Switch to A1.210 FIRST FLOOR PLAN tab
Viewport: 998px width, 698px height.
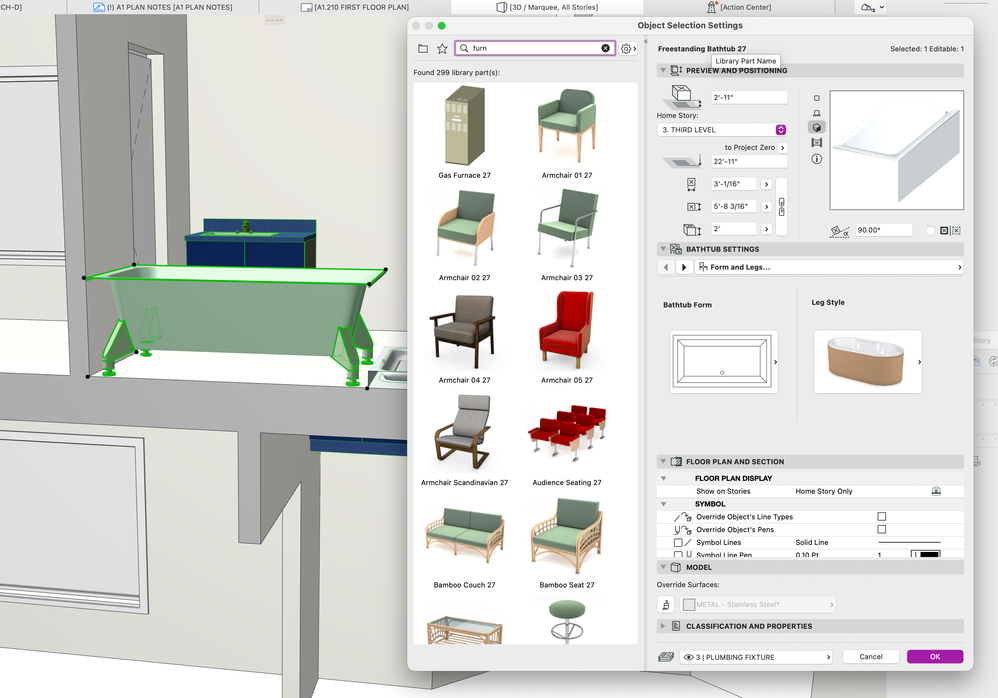pyautogui.click(x=355, y=7)
